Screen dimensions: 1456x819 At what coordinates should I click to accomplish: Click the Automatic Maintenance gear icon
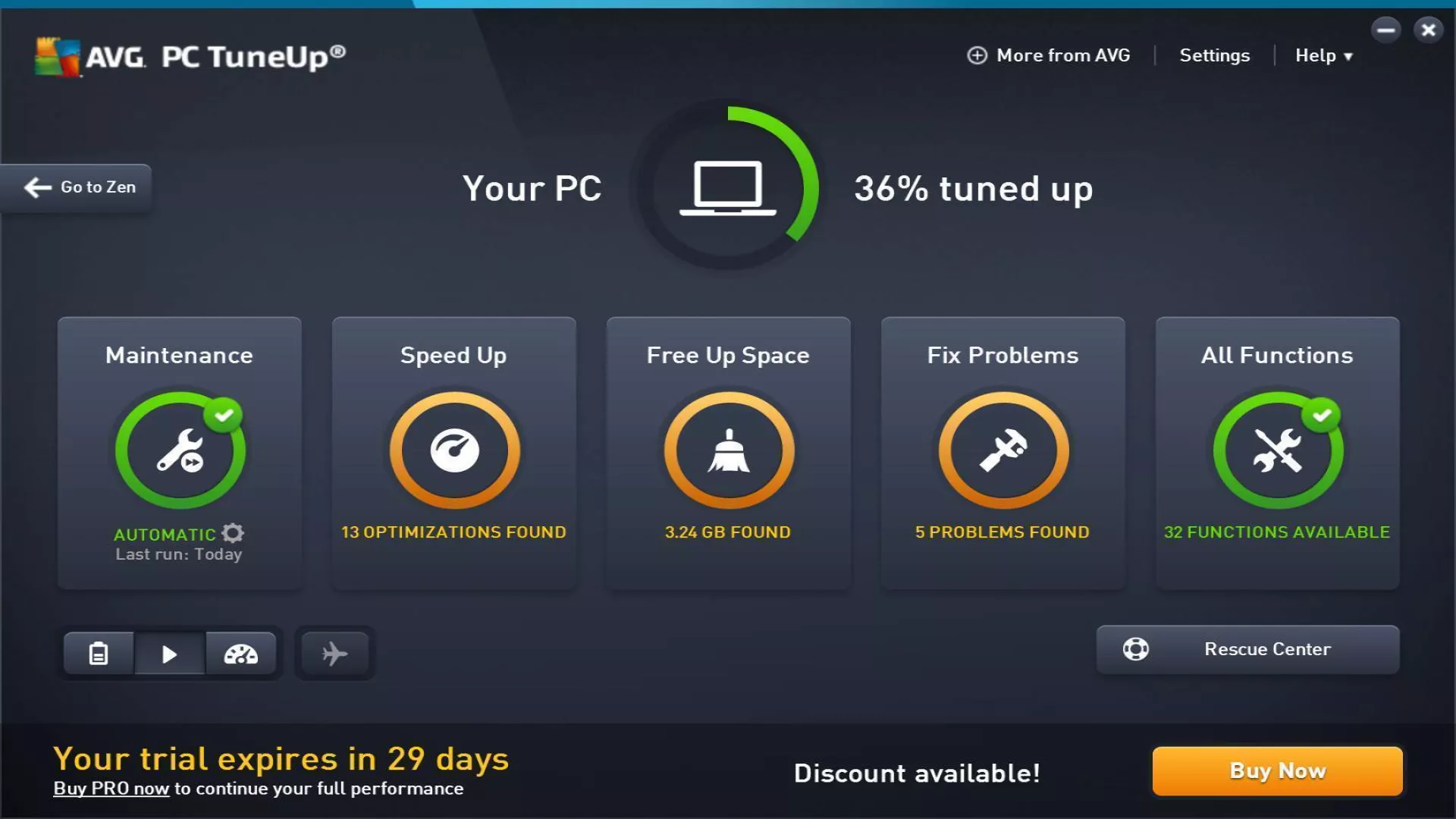[x=234, y=533]
